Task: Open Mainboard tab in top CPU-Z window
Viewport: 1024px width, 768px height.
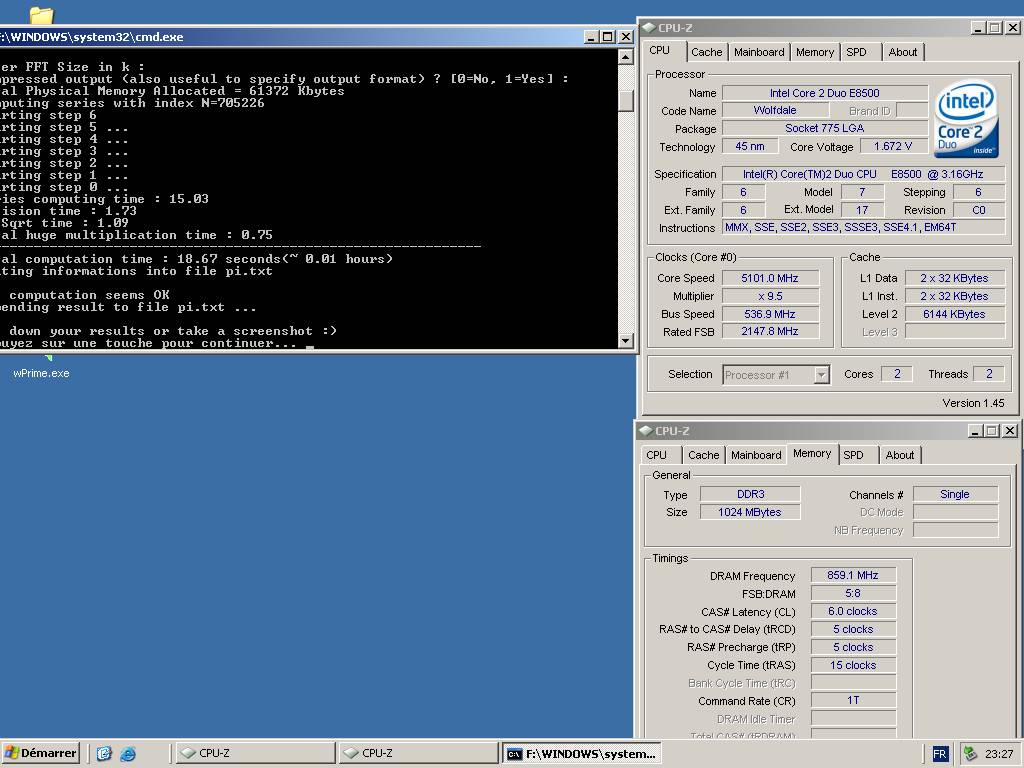Action: pyautogui.click(x=759, y=52)
